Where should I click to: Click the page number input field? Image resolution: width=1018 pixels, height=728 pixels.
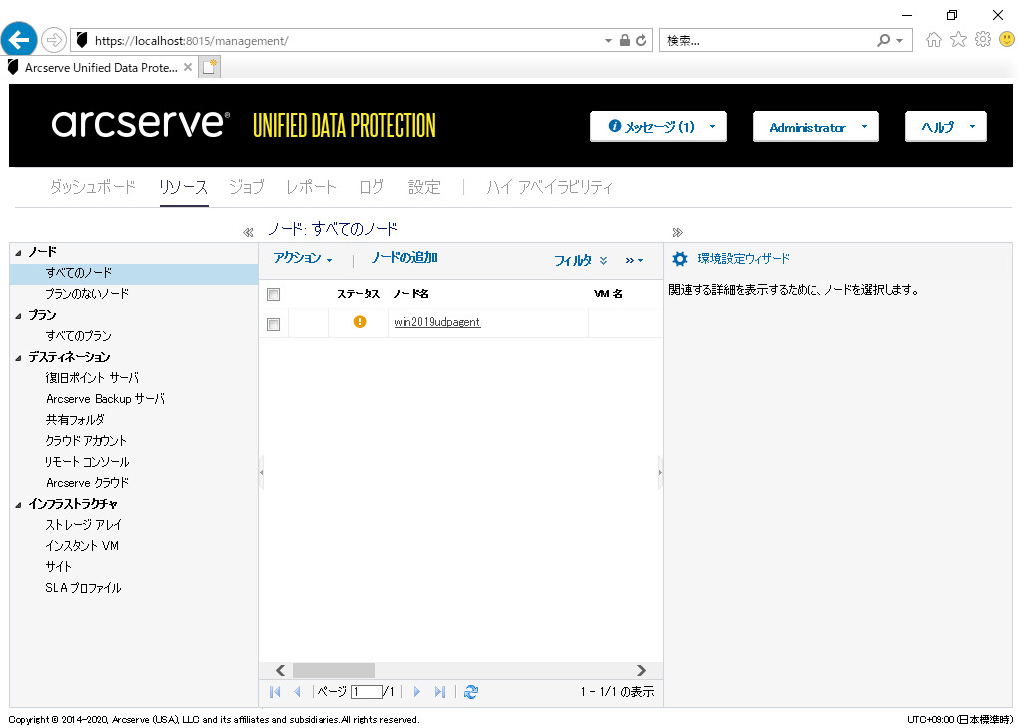click(x=367, y=692)
